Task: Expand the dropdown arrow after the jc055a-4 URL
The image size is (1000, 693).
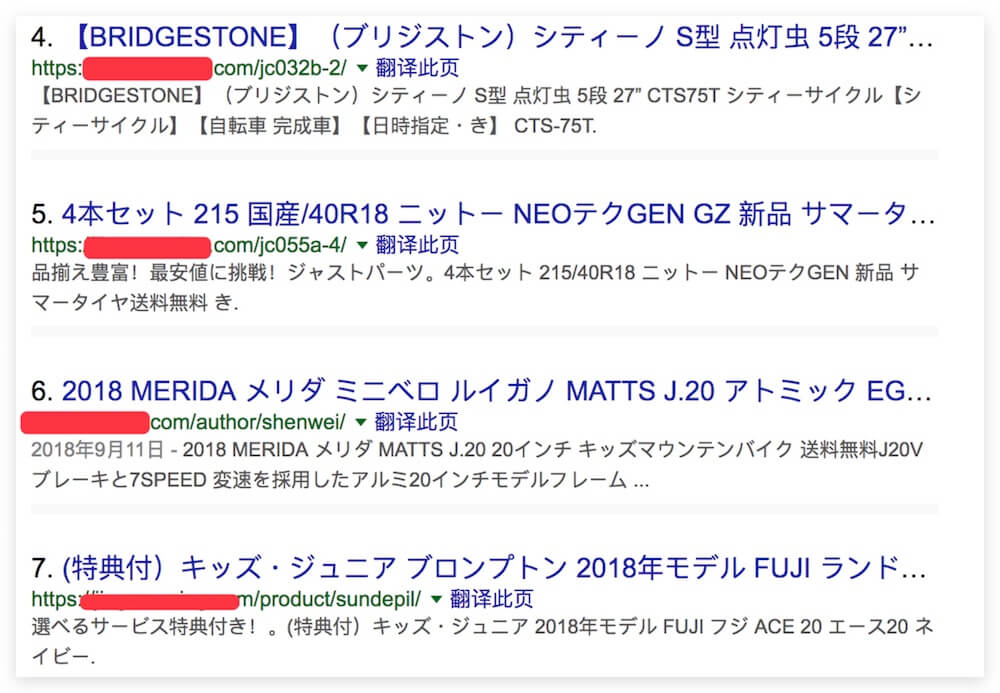Action: [x=362, y=244]
